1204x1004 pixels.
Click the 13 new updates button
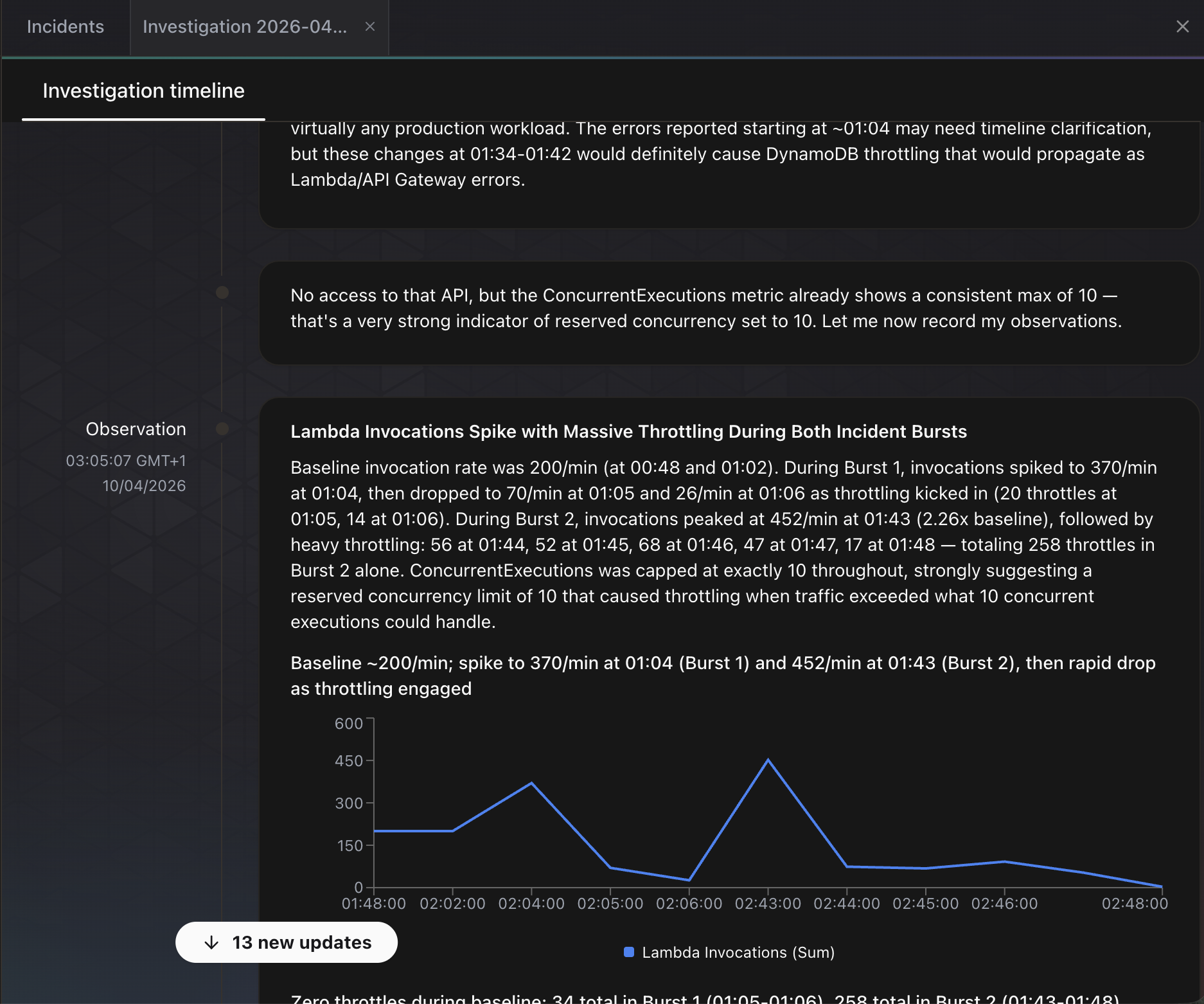coord(287,942)
